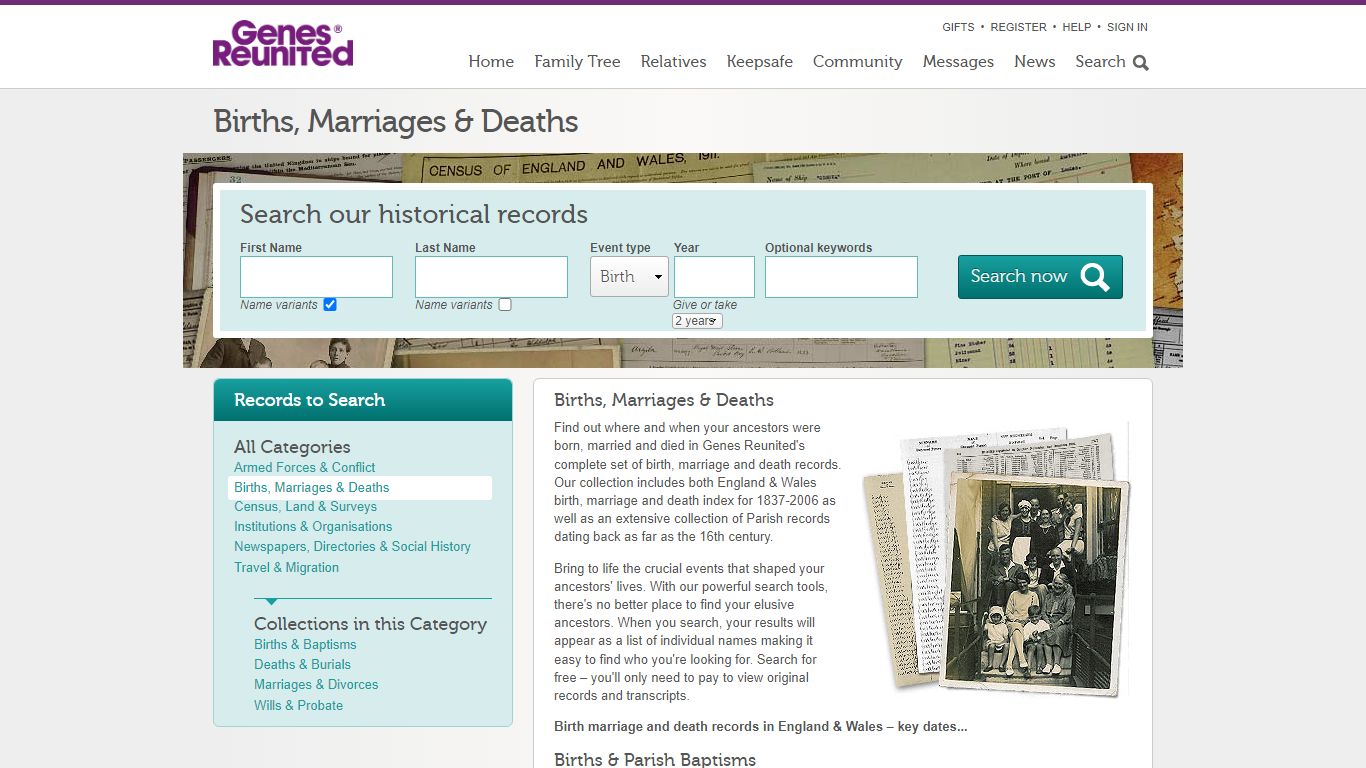Image resolution: width=1366 pixels, height=768 pixels.
Task: Open the Genes Reunited logo homepage
Action: (283, 44)
